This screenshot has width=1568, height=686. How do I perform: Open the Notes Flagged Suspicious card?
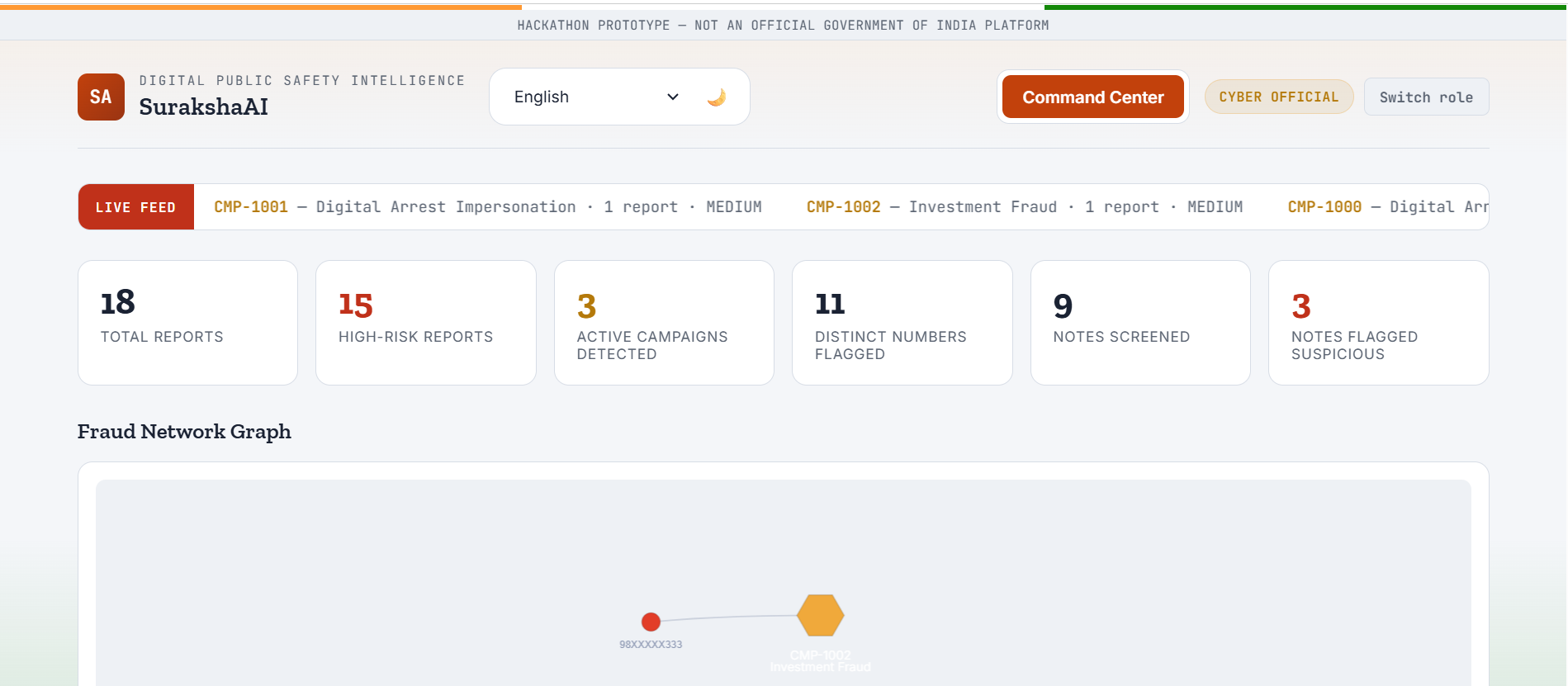(1379, 323)
